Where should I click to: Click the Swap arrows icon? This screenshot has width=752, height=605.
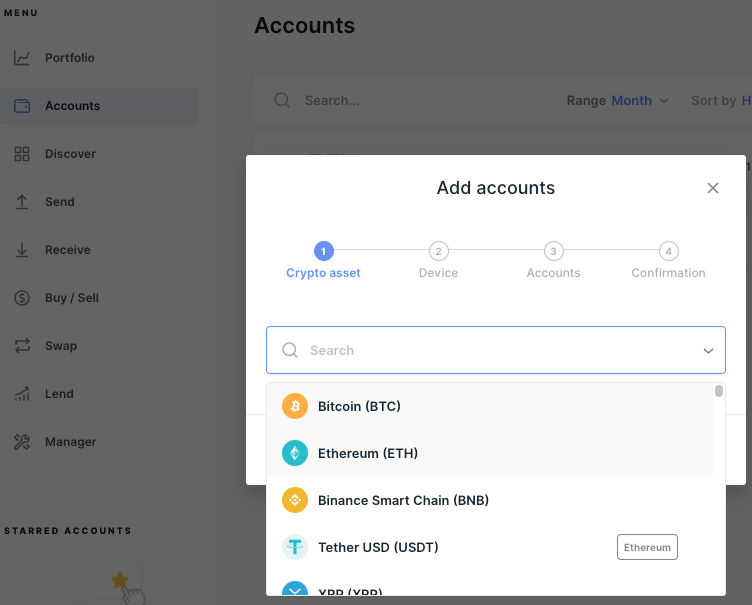tap(22, 346)
